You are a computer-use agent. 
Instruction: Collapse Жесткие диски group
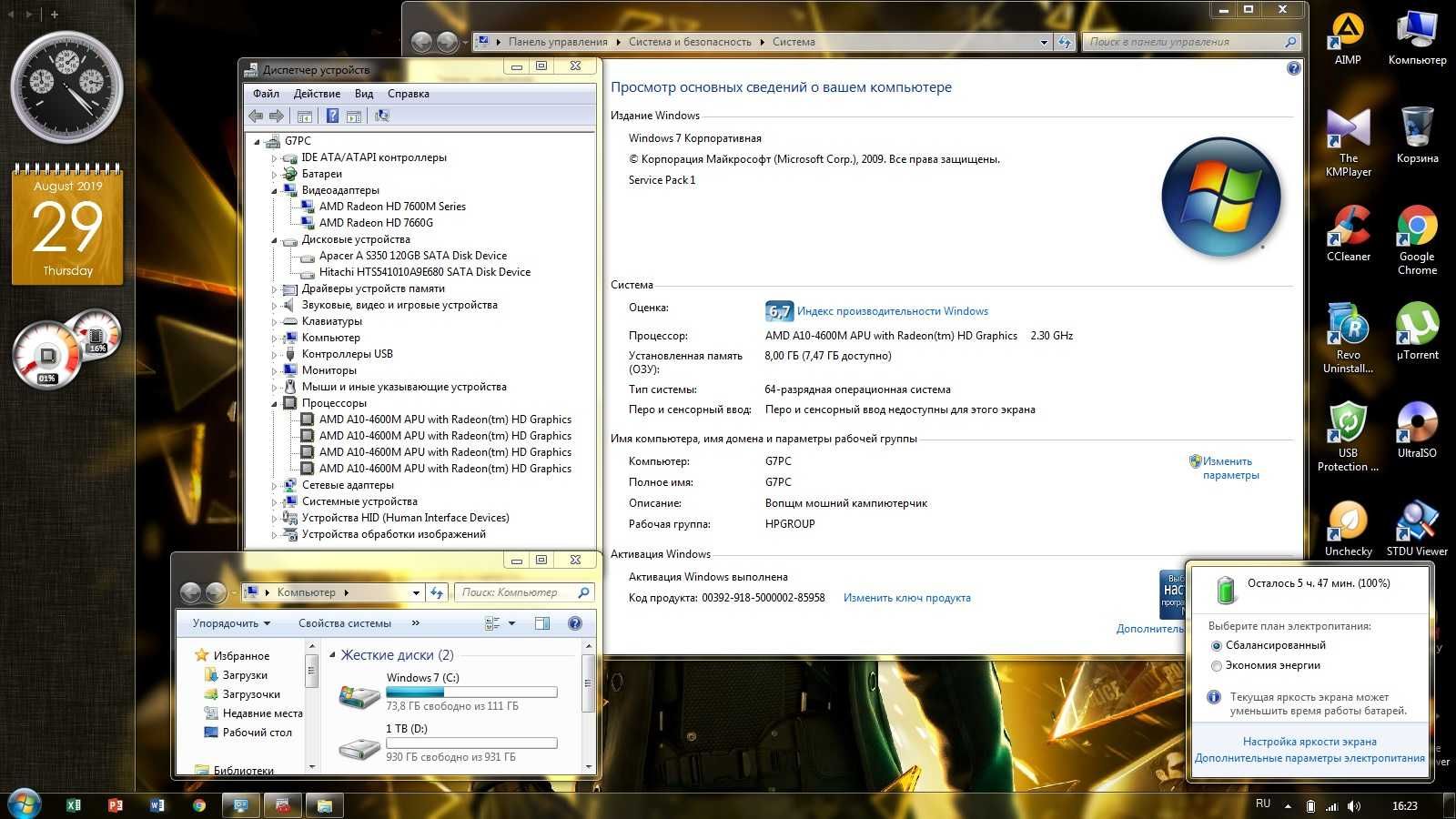tap(332, 654)
